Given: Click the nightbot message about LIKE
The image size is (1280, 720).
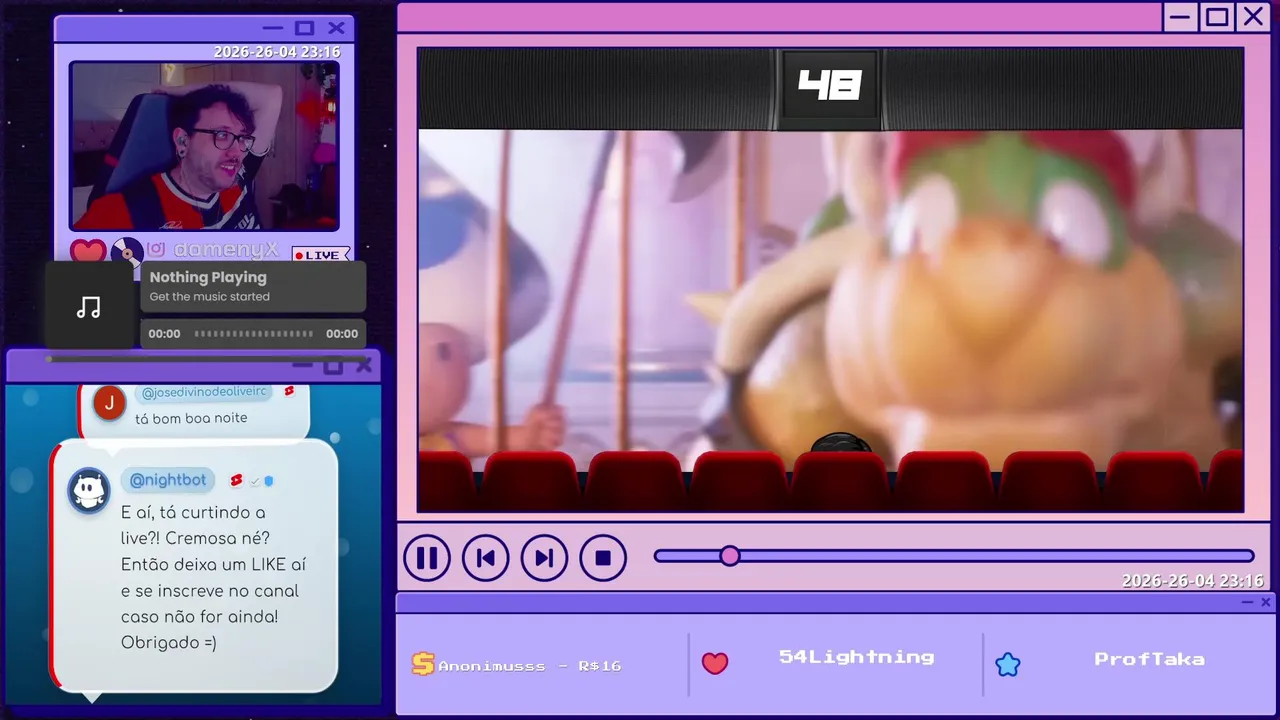Looking at the screenshot, I should [213, 577].
